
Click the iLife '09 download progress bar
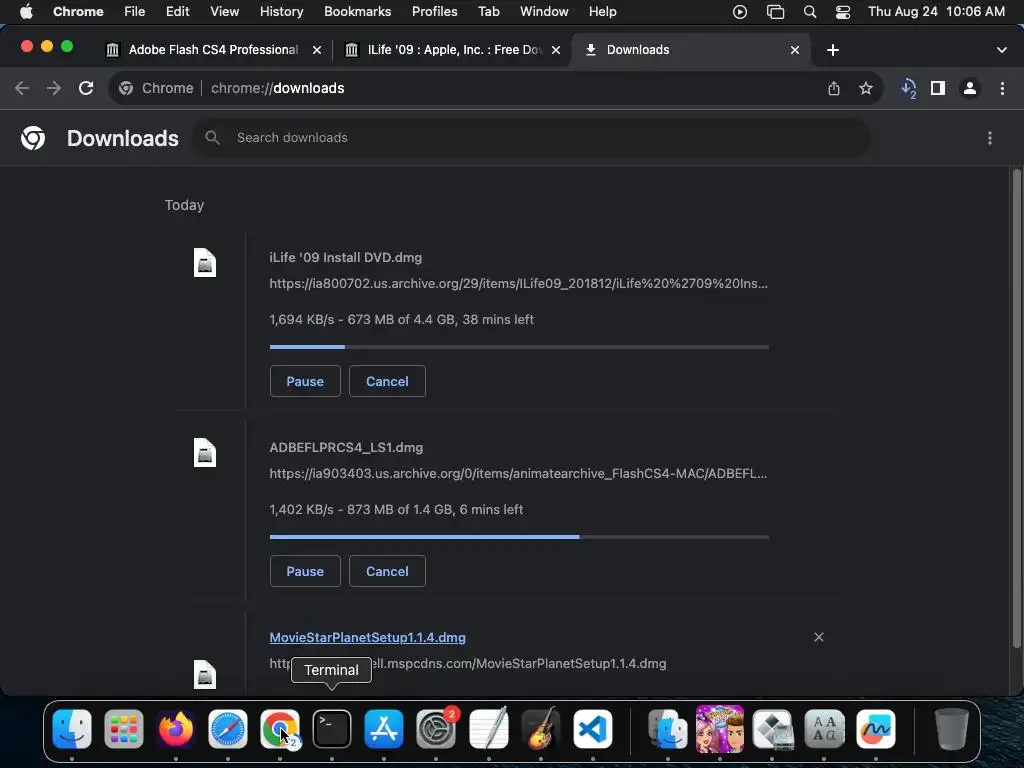point(519,347)
